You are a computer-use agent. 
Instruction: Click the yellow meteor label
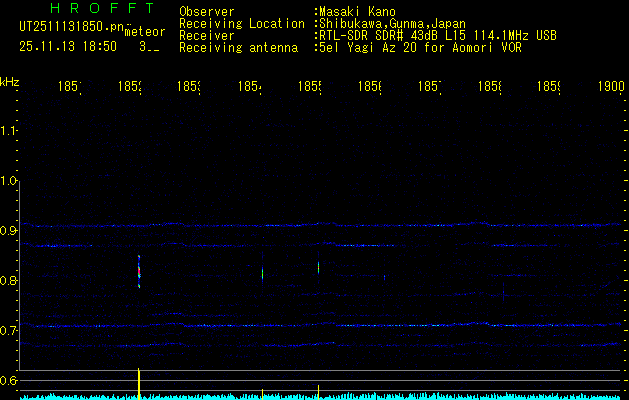tap(144, 31)
